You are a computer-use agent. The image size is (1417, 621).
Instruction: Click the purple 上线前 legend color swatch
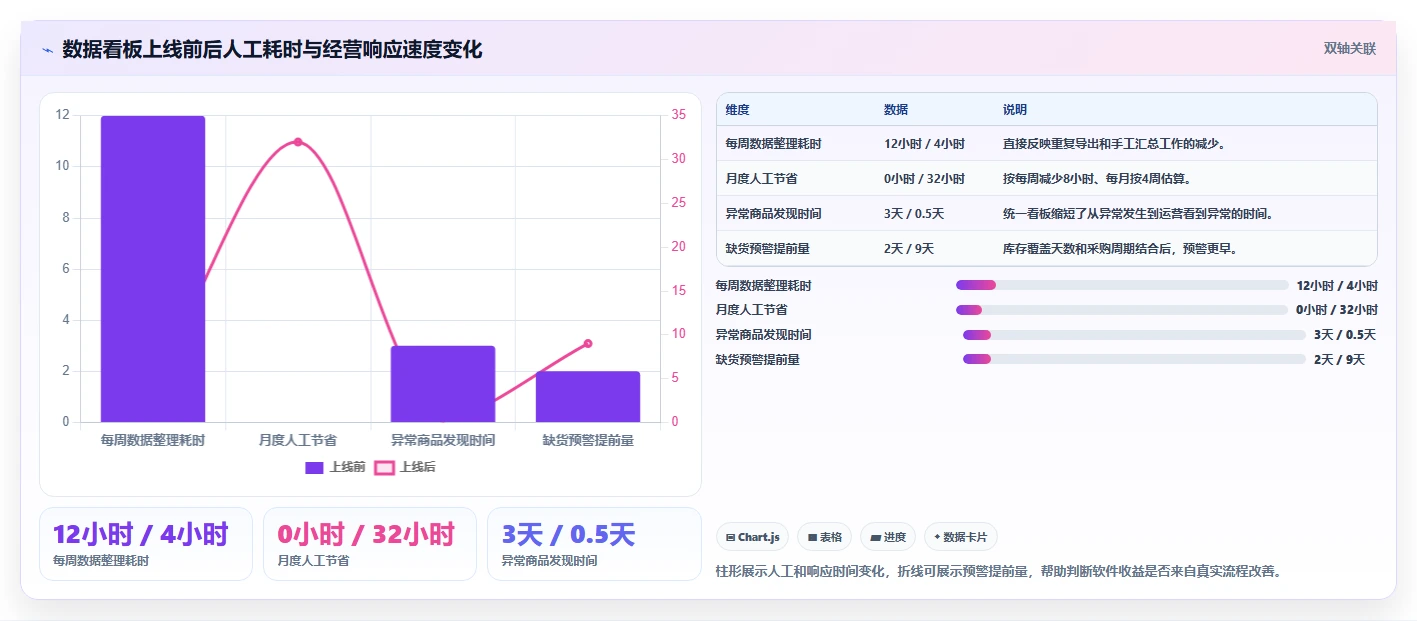(314, 467)
